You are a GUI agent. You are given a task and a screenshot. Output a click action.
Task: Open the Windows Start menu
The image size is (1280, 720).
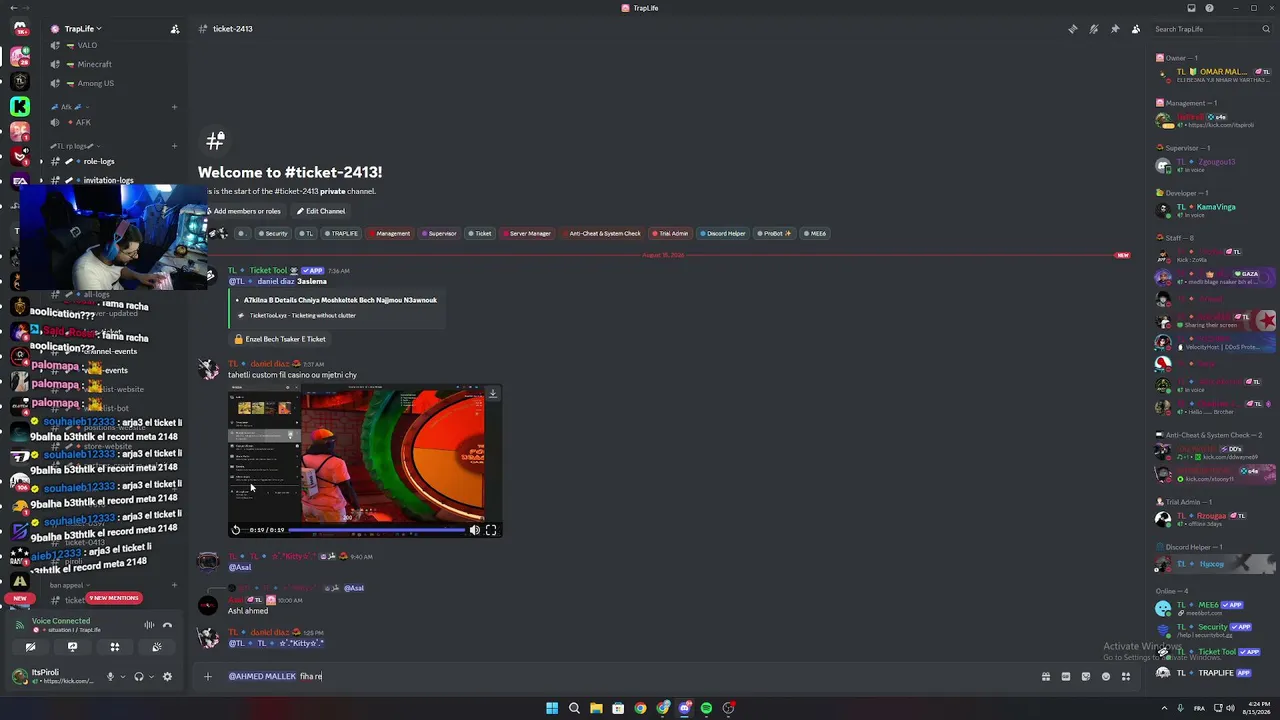(552, 708)
